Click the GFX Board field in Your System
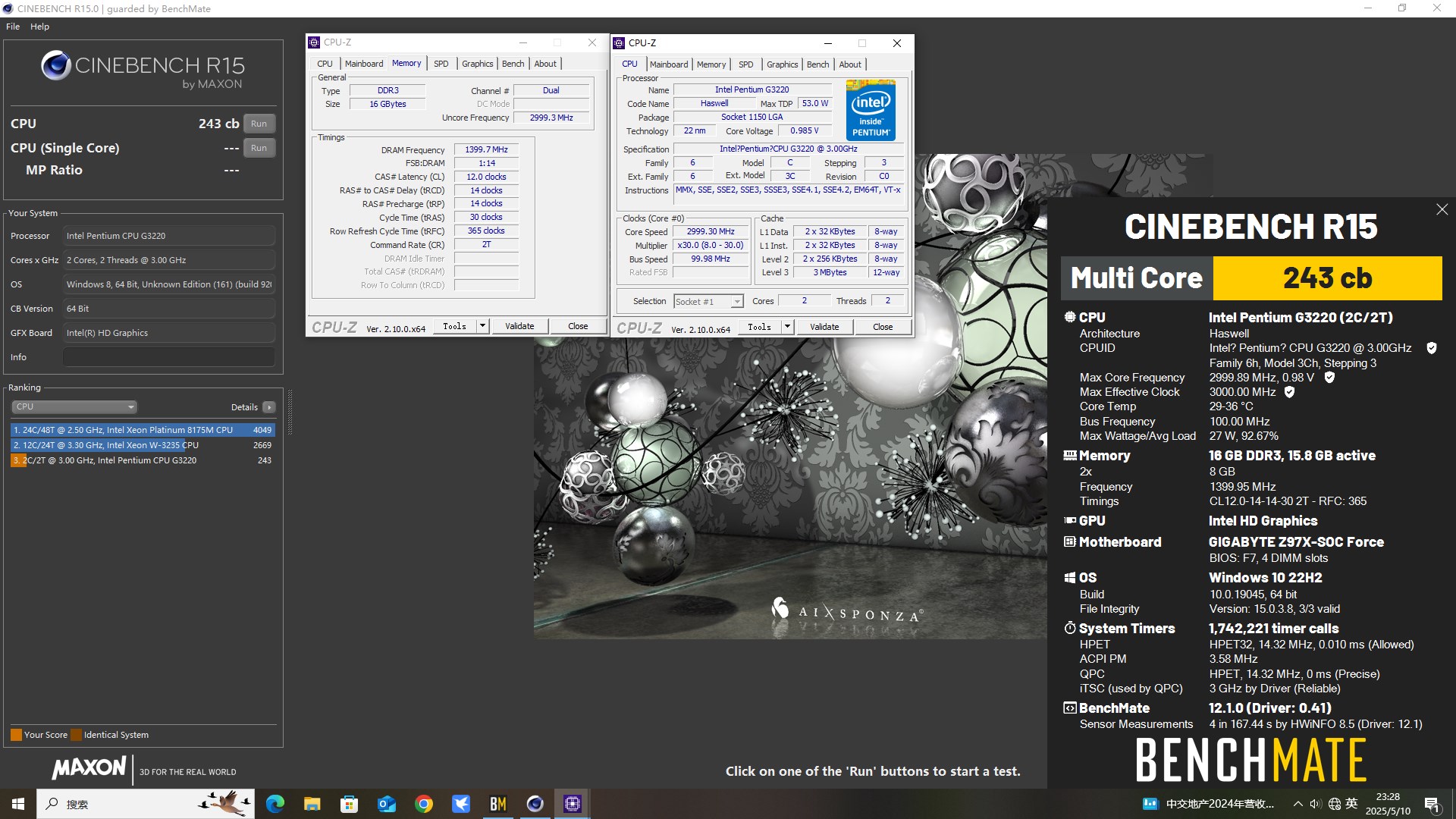Image resolution: width=1456 pixels, height=819 pixels. point(168,333)
